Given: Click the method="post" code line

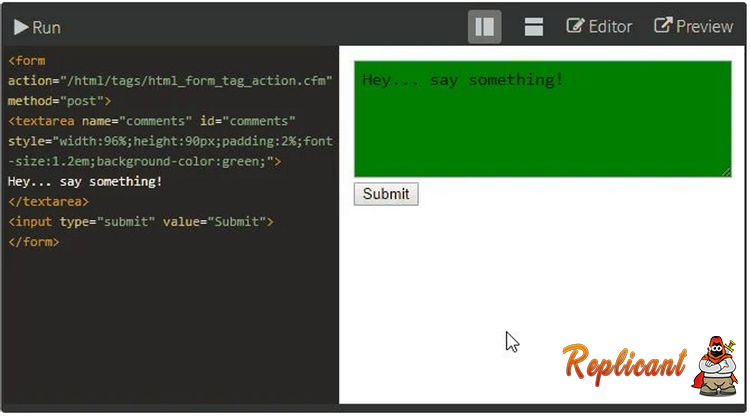Looking at the screenshot, I should [x=59, y=101].
